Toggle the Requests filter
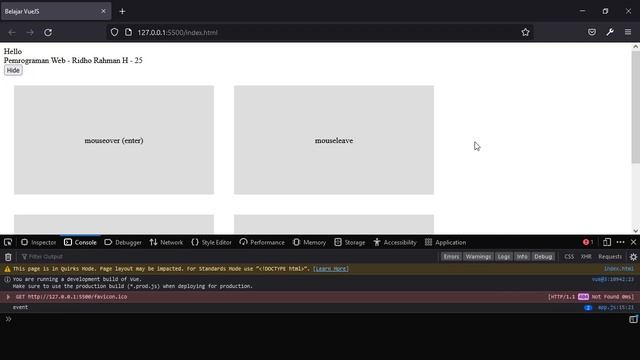The height and width of the screenshot is (360, 640). click(x=610, y=257)
